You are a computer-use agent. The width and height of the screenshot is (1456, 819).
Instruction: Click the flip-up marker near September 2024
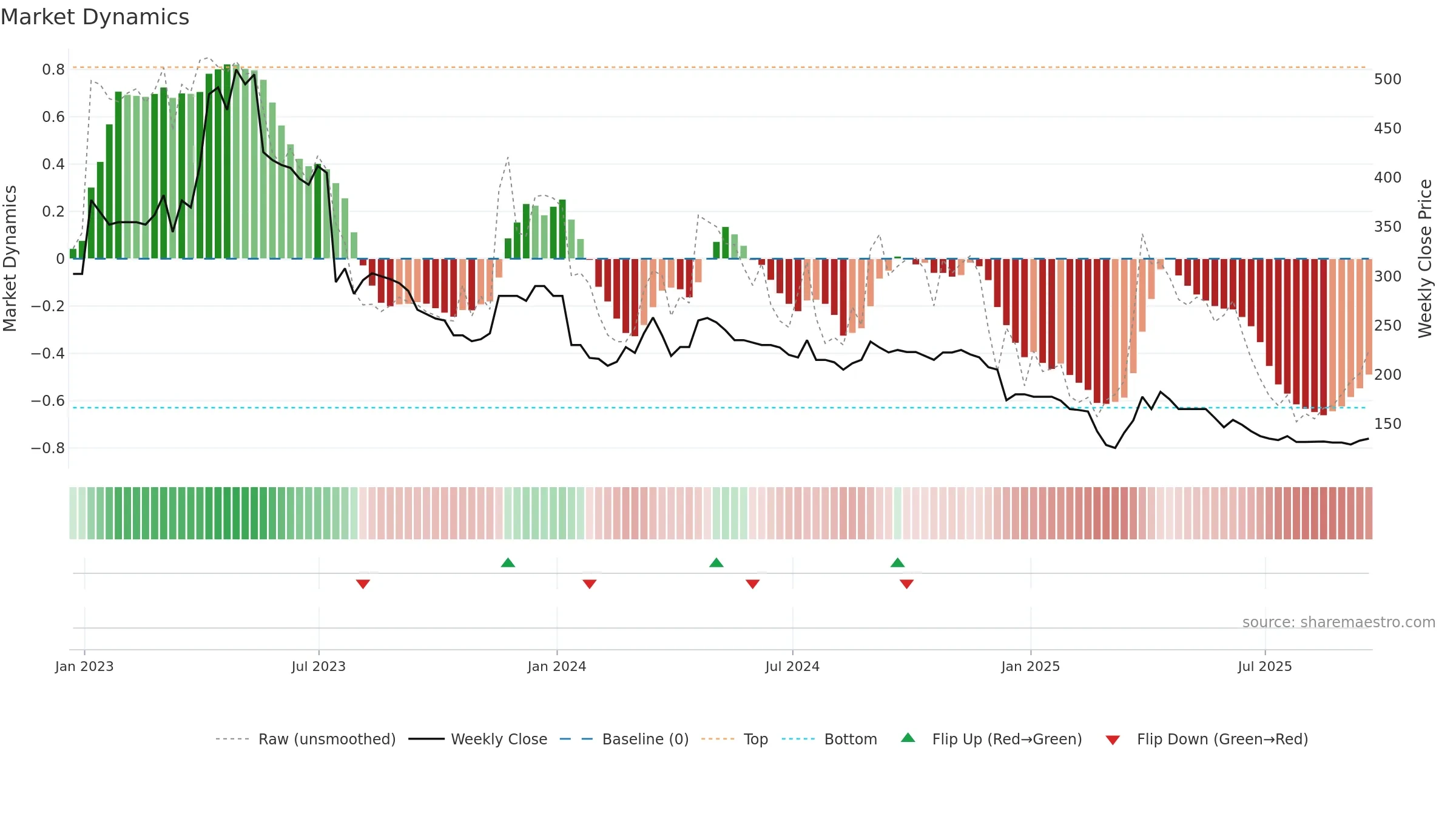click(x=897, y=562)
